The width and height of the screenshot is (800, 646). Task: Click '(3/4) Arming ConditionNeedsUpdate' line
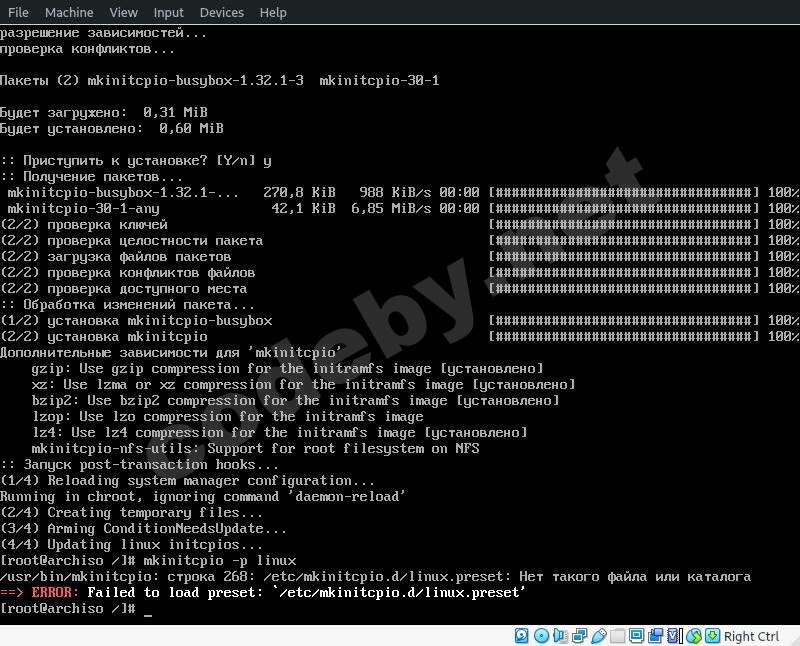pyautogui.click(x=143, y=529)
